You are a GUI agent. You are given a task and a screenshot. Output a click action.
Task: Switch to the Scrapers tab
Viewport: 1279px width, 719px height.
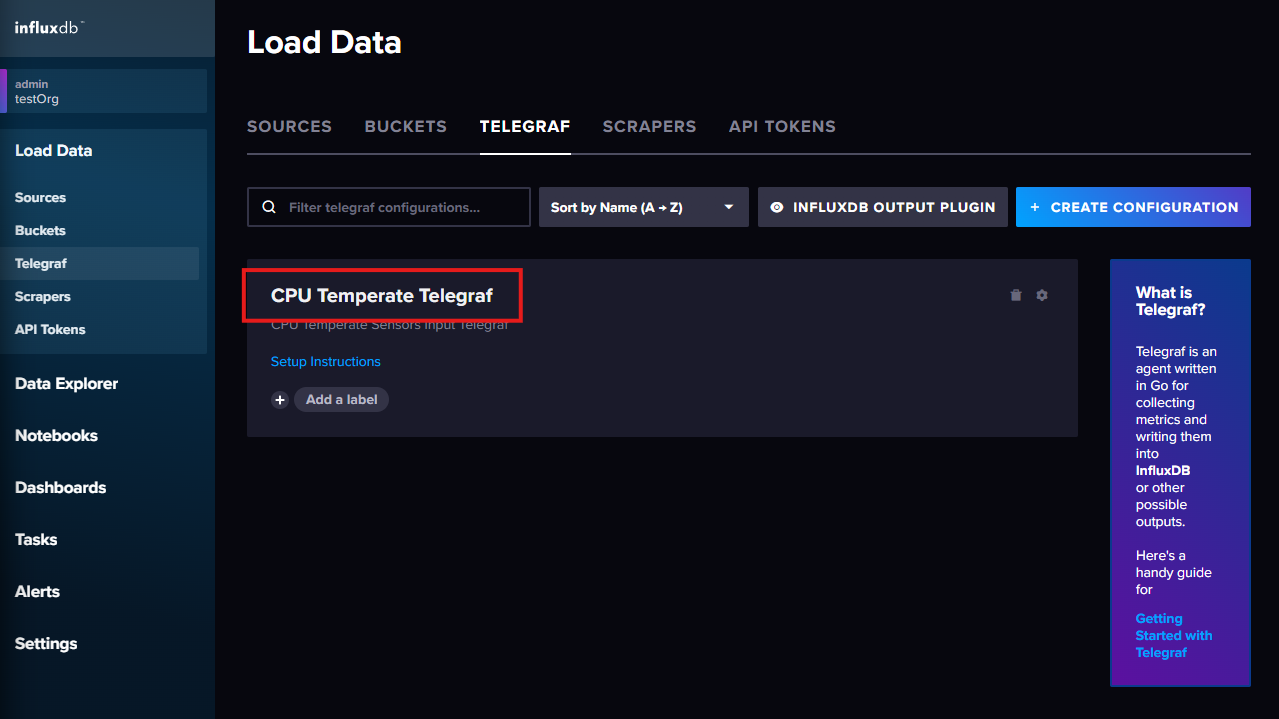[649, 127]
